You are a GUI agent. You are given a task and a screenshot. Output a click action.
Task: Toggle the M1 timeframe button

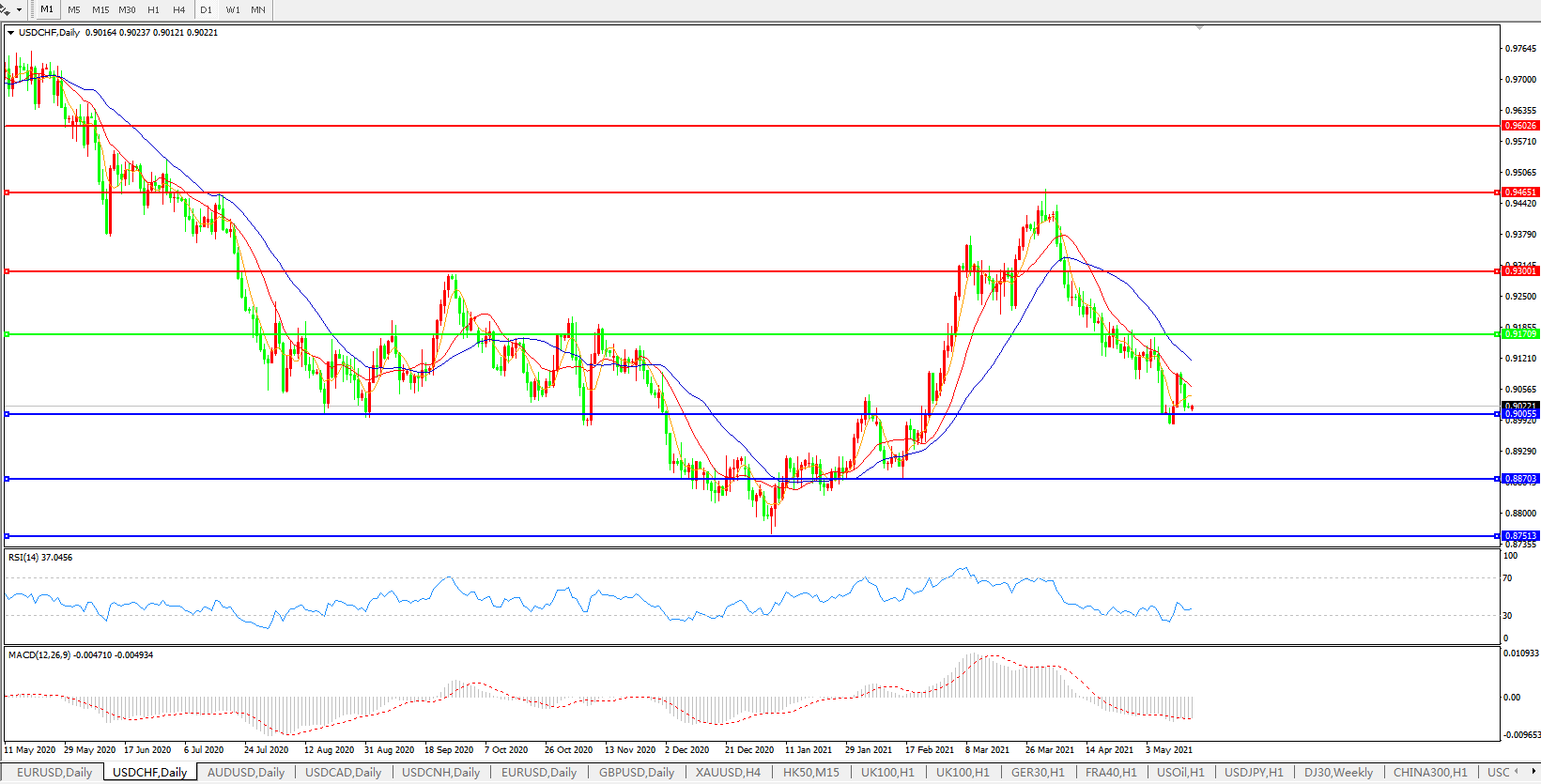click(47, 9)
